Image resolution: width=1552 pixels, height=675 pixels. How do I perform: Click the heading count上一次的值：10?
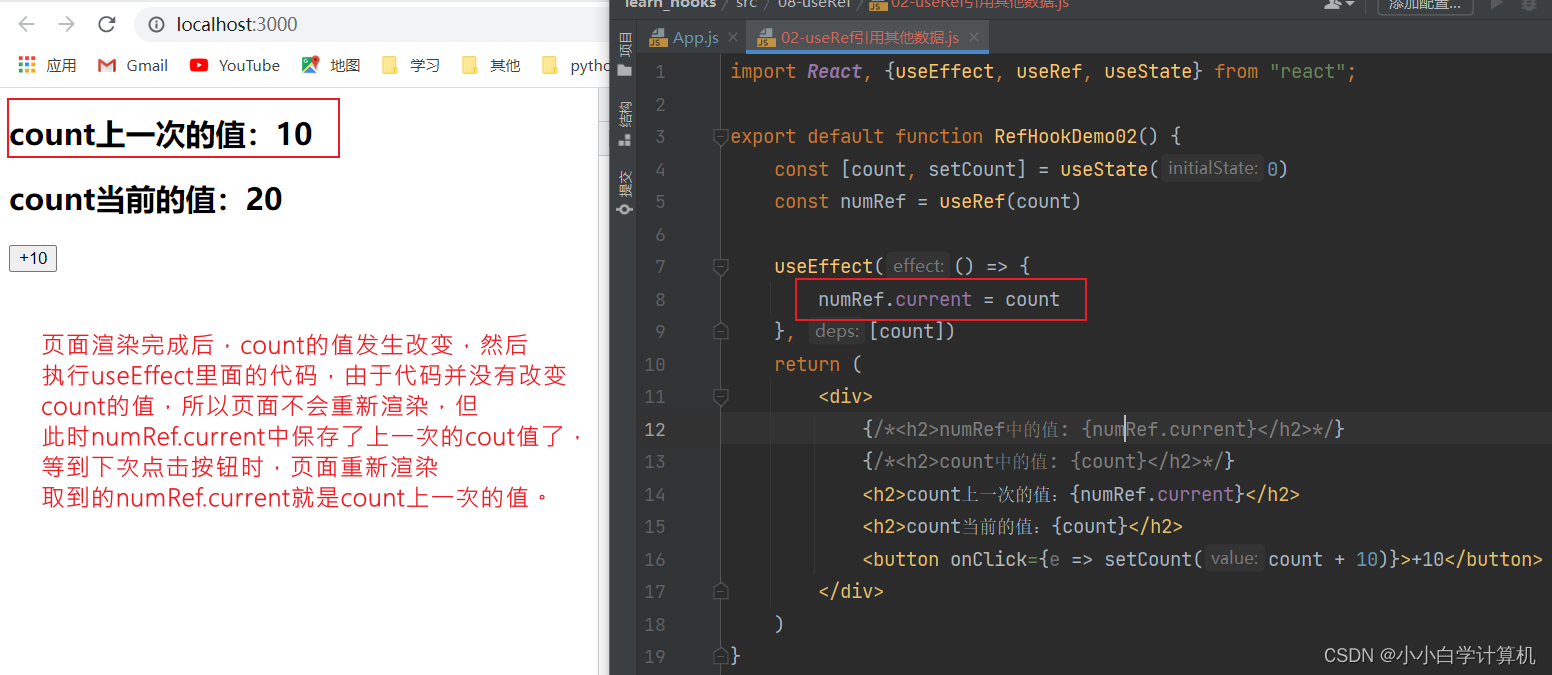161,134
